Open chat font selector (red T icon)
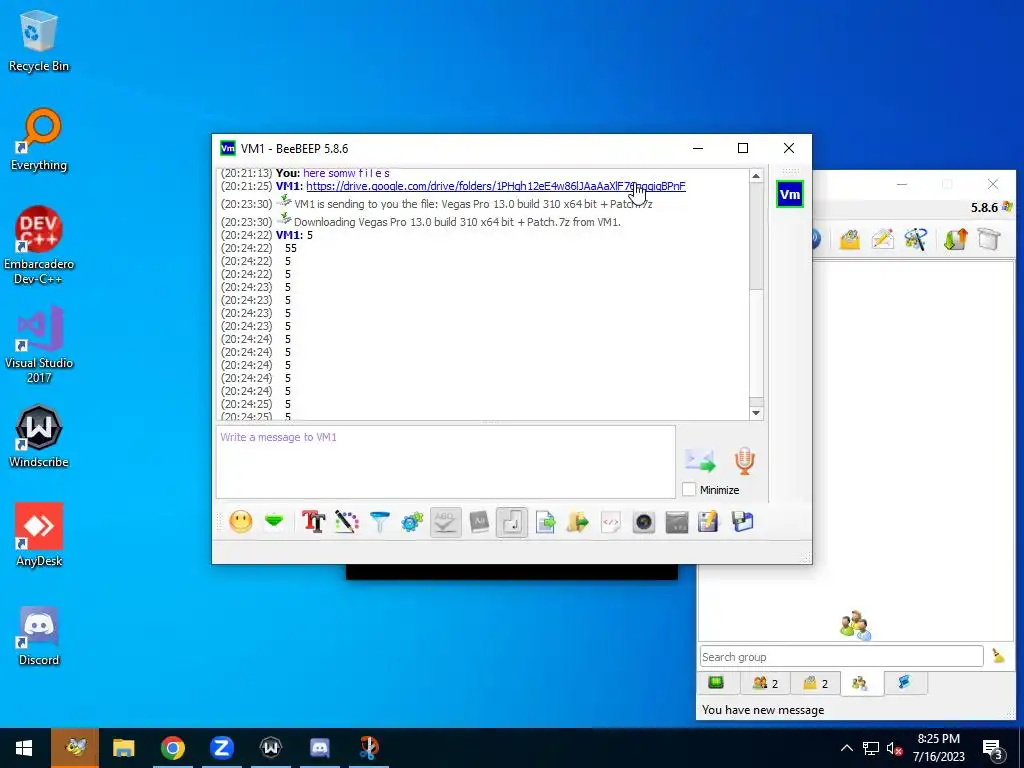 313,522
